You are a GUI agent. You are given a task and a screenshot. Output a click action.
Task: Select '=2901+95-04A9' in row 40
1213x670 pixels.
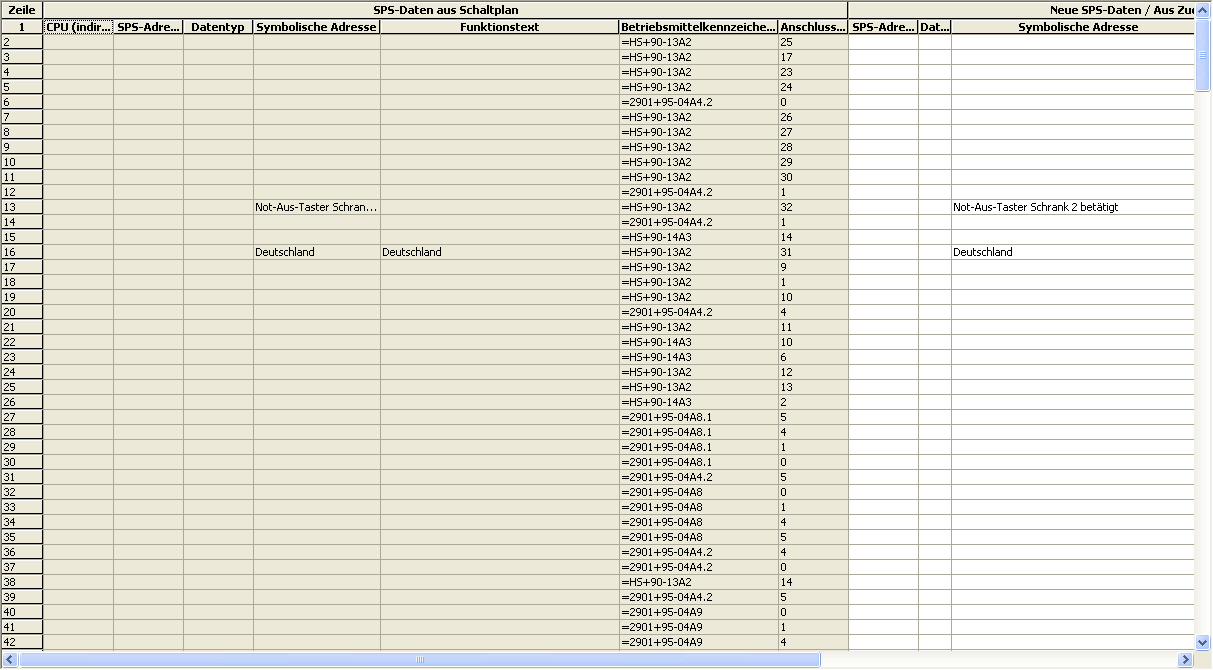[x=698, y=612]
